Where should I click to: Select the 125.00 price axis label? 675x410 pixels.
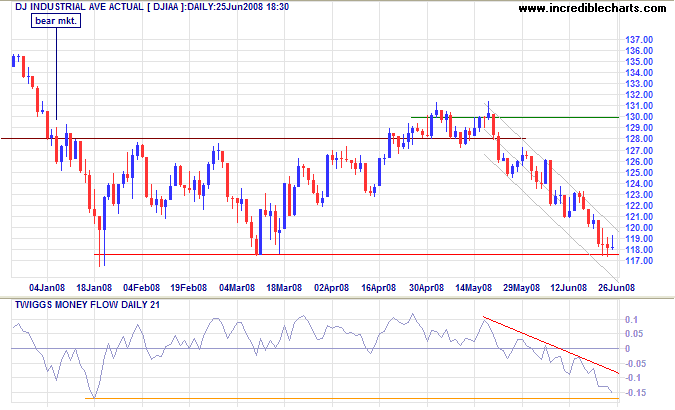639,173
